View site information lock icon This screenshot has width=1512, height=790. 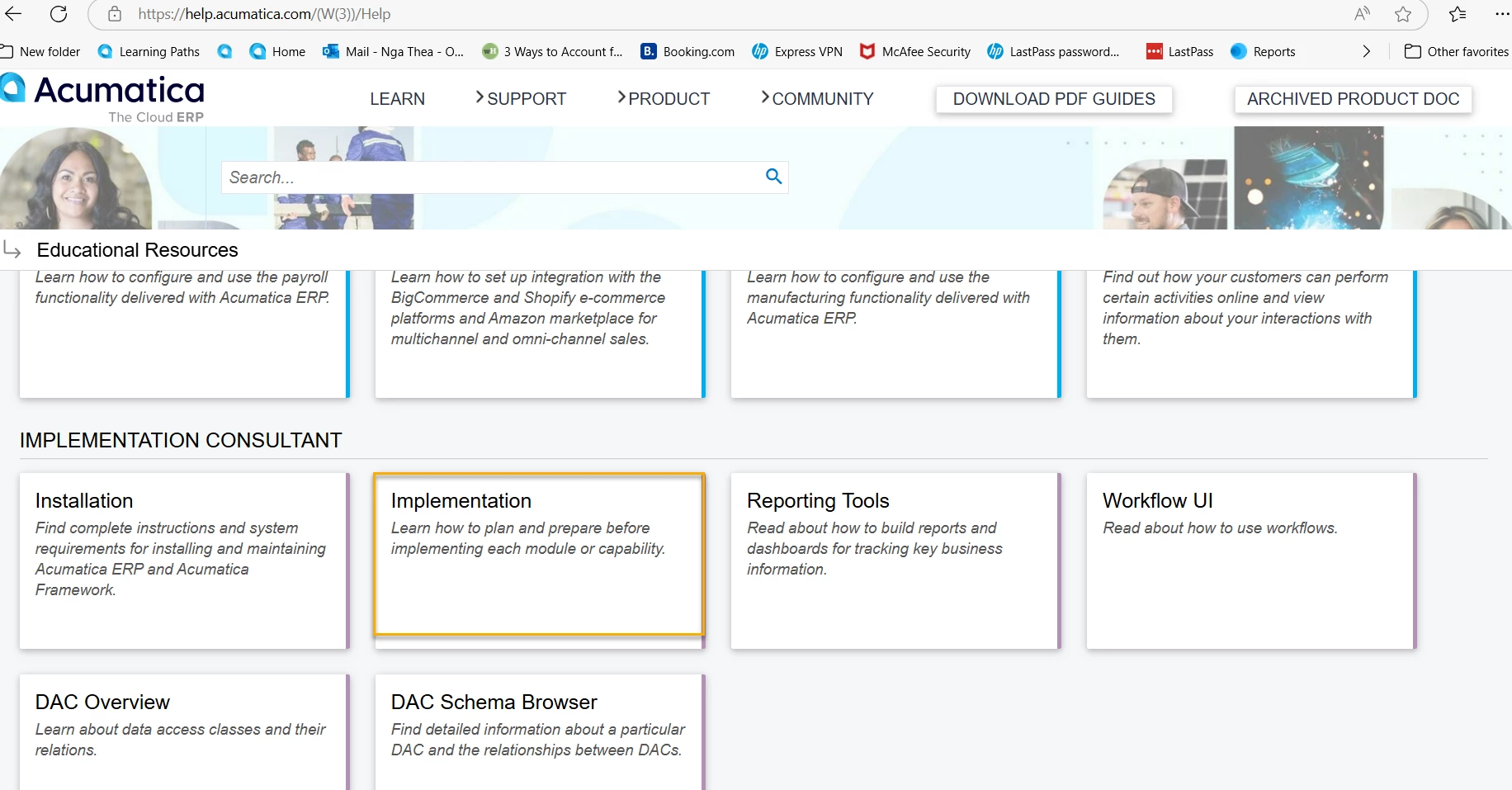tap(115, 14)
